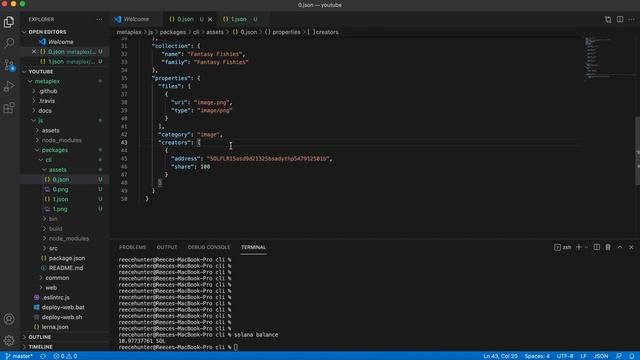Click the open changes icon in editor toolbar
The width and height of the screenshot is (640, 360).
click(x=608, y=19)
